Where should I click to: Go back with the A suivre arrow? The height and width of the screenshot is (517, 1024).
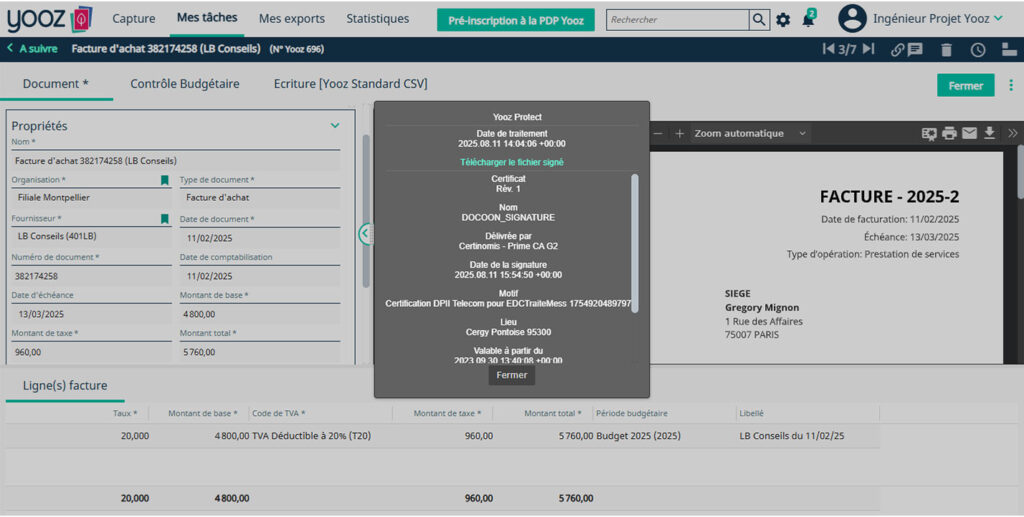coord(10,48)
